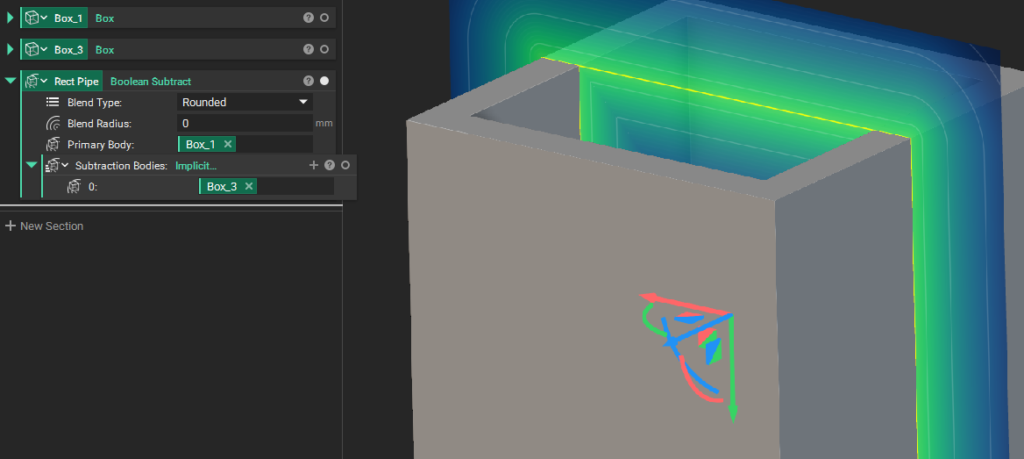
Task: Toggle visibility of the Rect Pipe block
Action: (x=324, y=81)
